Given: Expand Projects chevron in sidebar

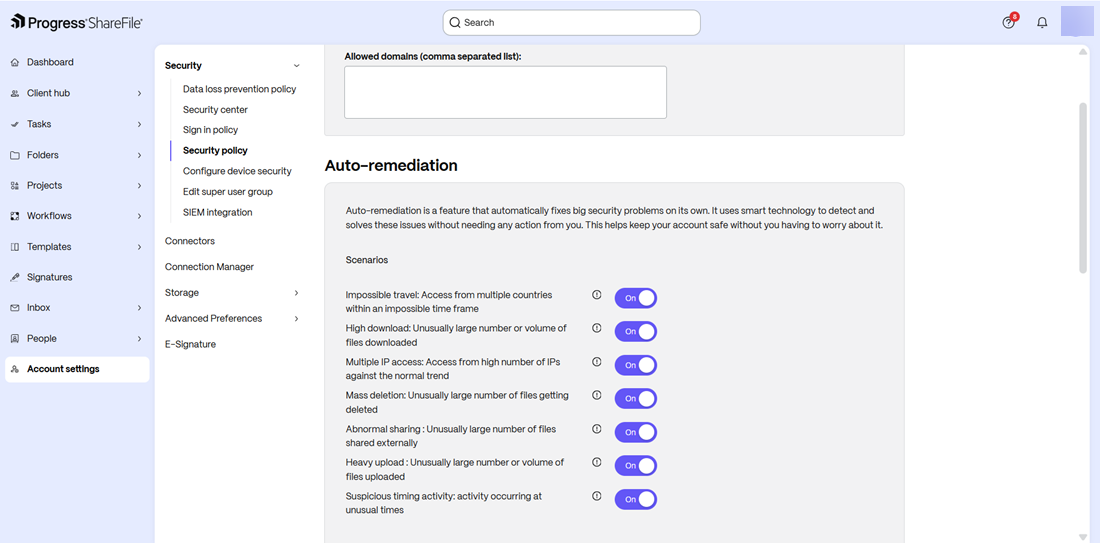Looking at the screenshot, I should [139, 185].
